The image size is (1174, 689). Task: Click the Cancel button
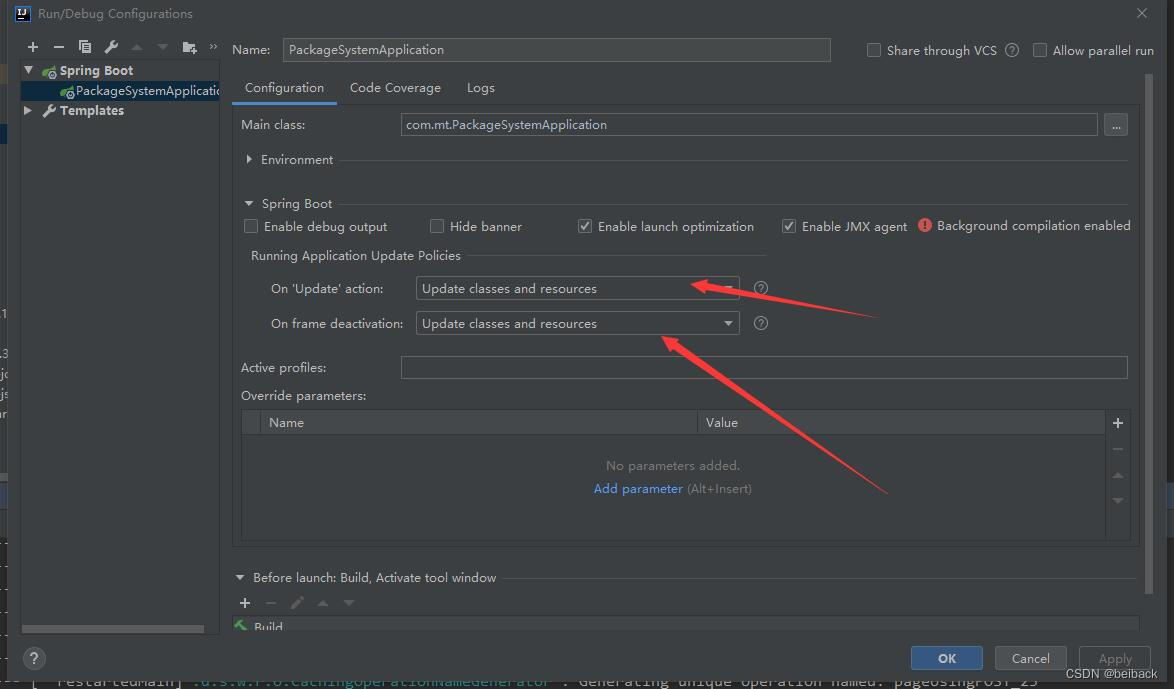point(1030,658)
